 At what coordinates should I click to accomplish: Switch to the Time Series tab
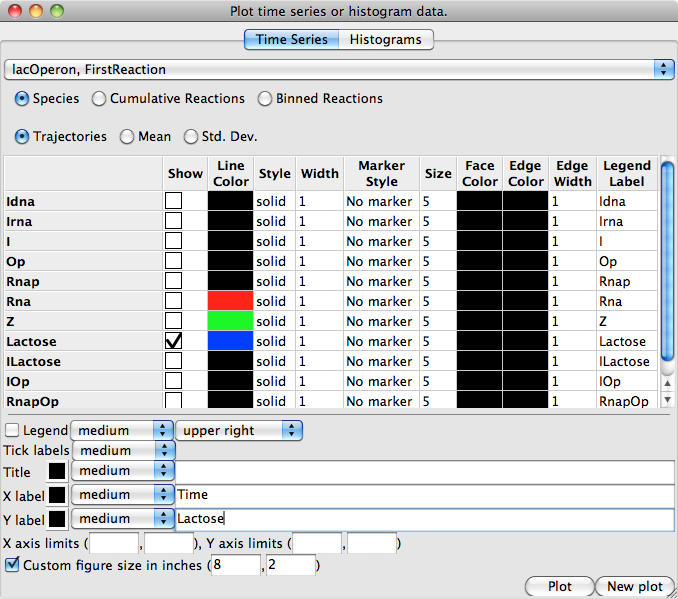pyautogui.click(x=291, y=40)
